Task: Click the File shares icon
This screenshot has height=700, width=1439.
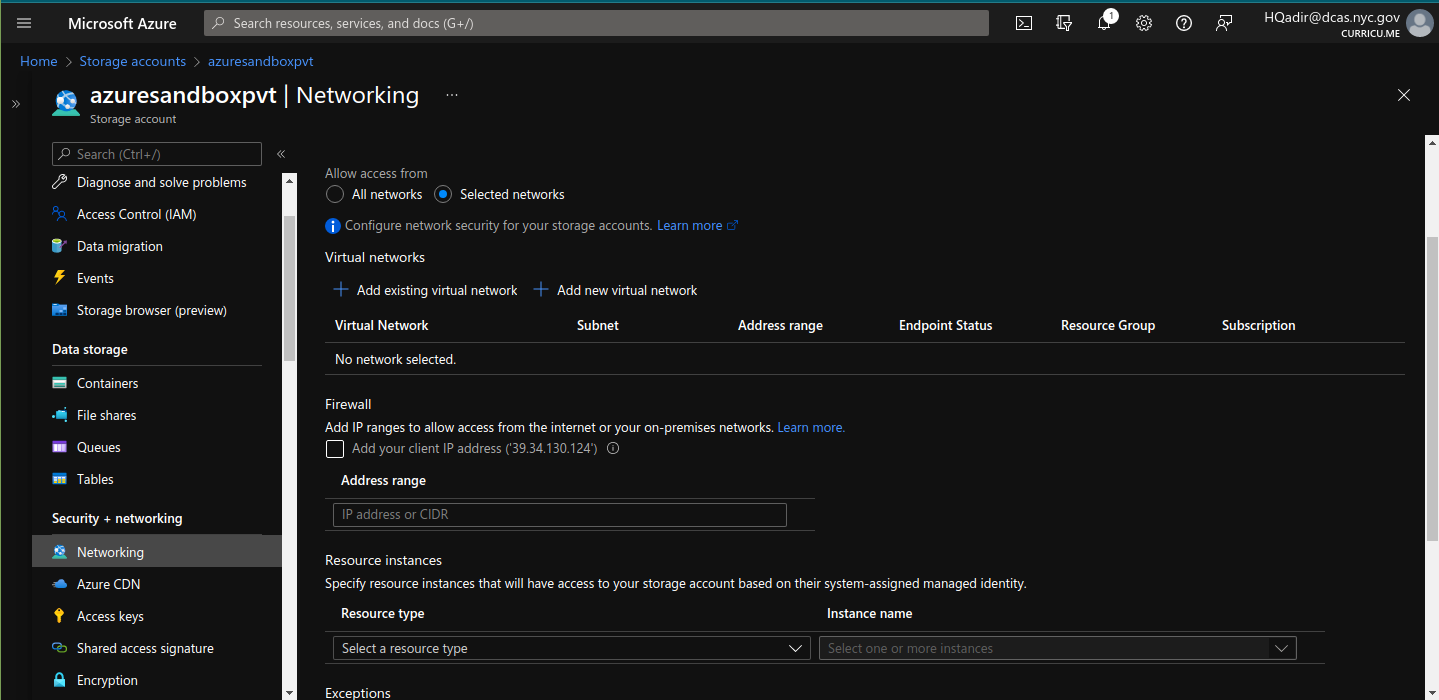Action: tap(59, 415)
